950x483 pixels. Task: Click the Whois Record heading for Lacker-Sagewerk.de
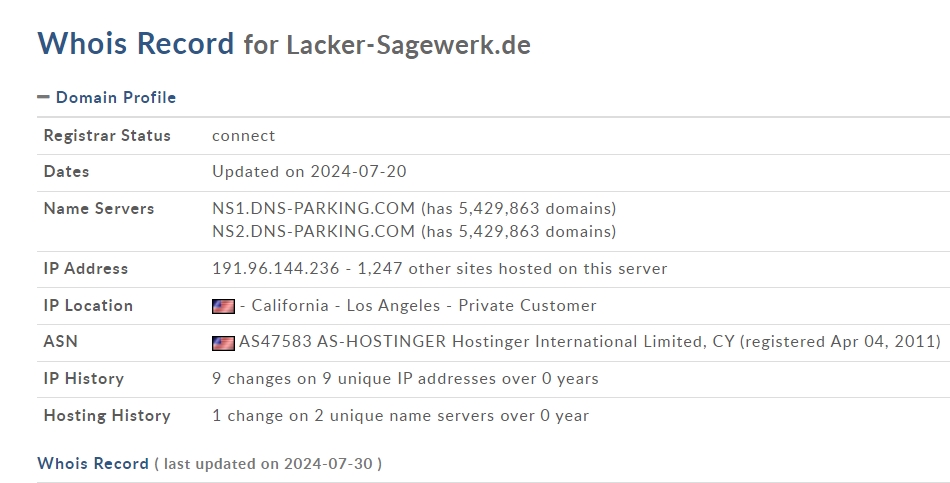pos(284,44)
